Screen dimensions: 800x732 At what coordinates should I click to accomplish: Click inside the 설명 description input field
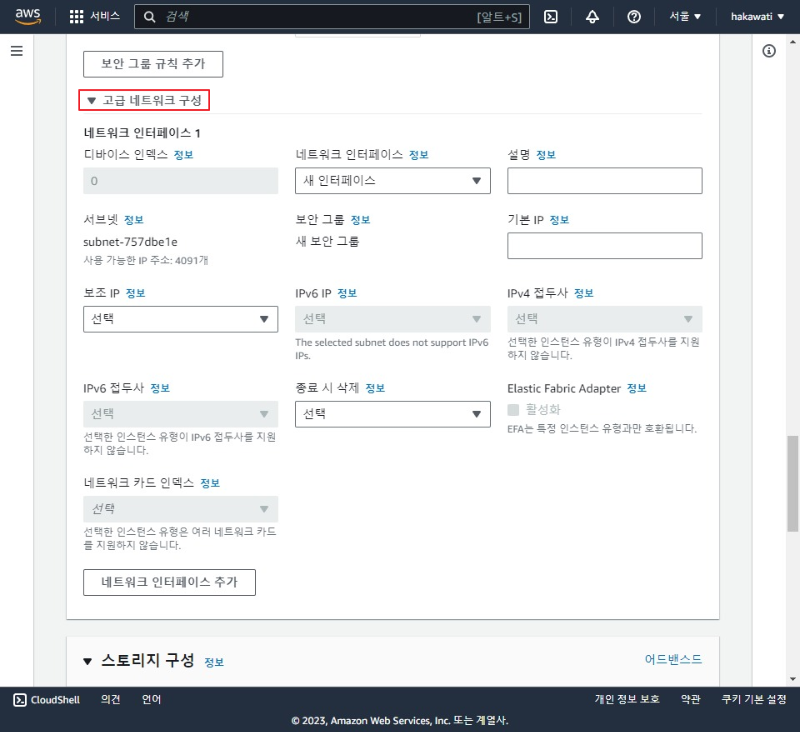pos(604,181)
